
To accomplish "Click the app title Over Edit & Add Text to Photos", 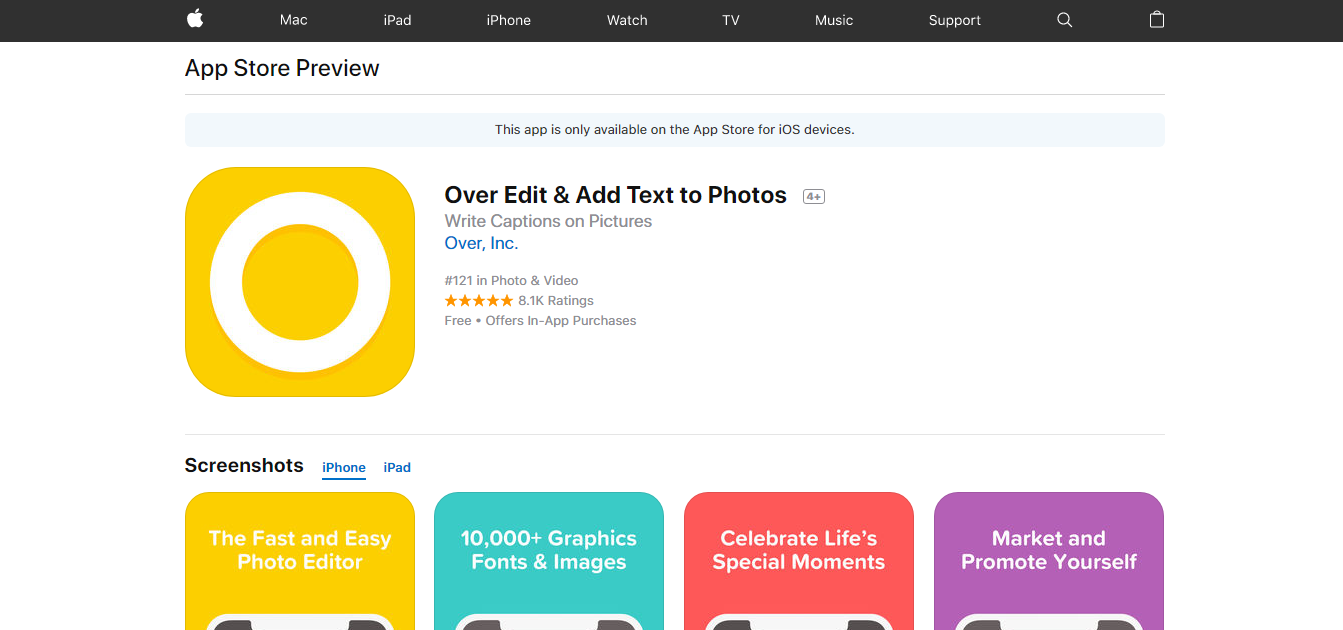I will [616, 195].
